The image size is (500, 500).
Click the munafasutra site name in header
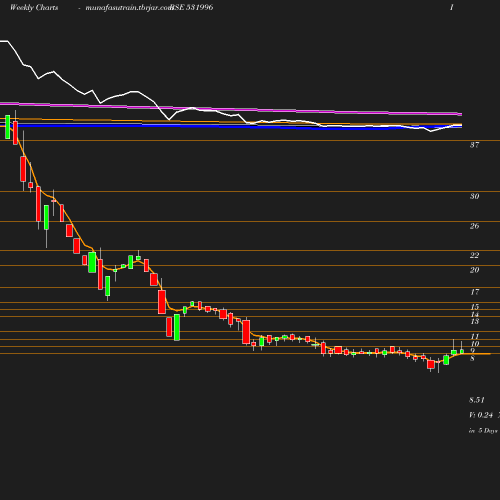click(129, 8)
